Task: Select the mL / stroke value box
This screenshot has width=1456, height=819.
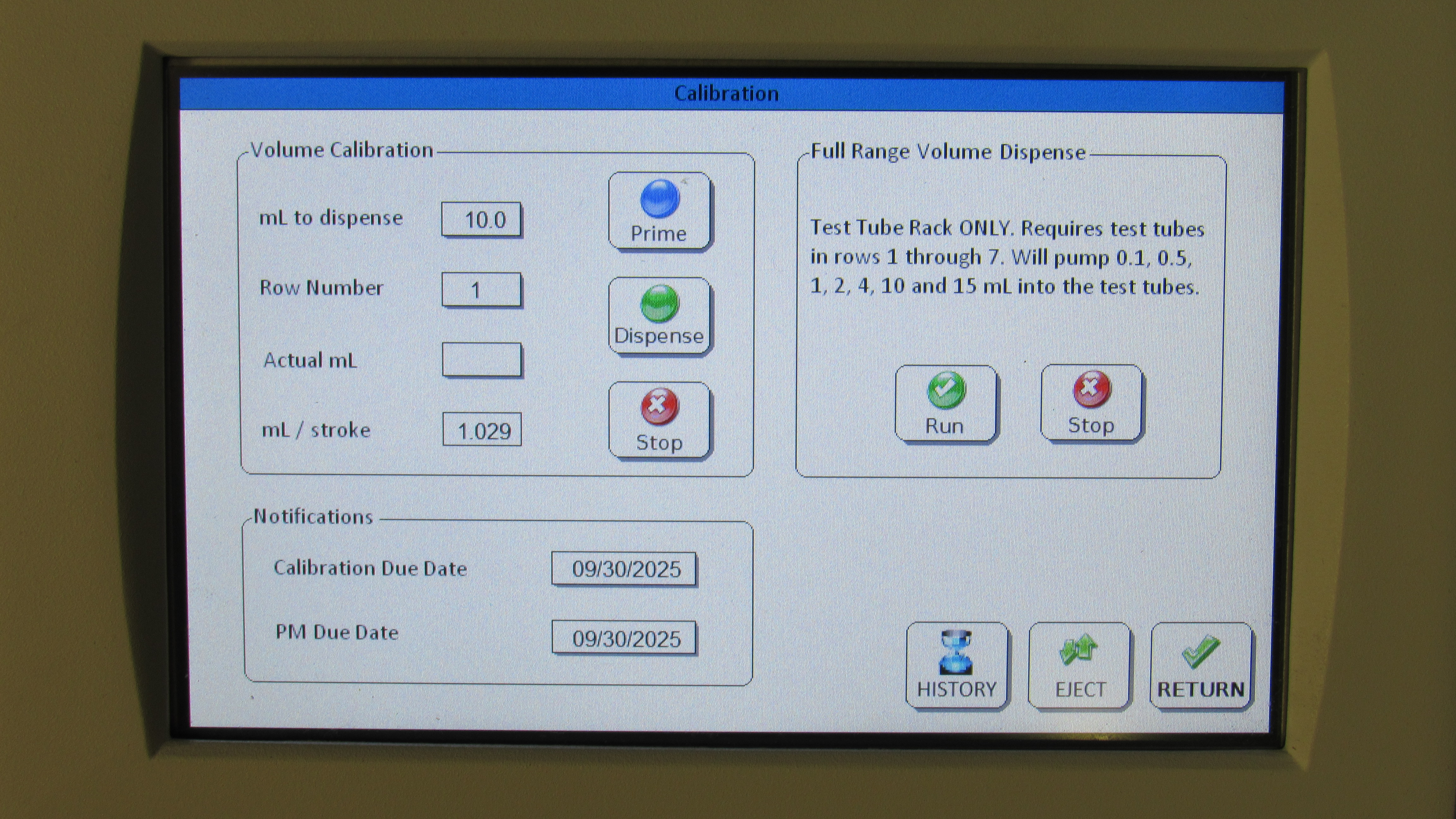Action: pos(482,430)
